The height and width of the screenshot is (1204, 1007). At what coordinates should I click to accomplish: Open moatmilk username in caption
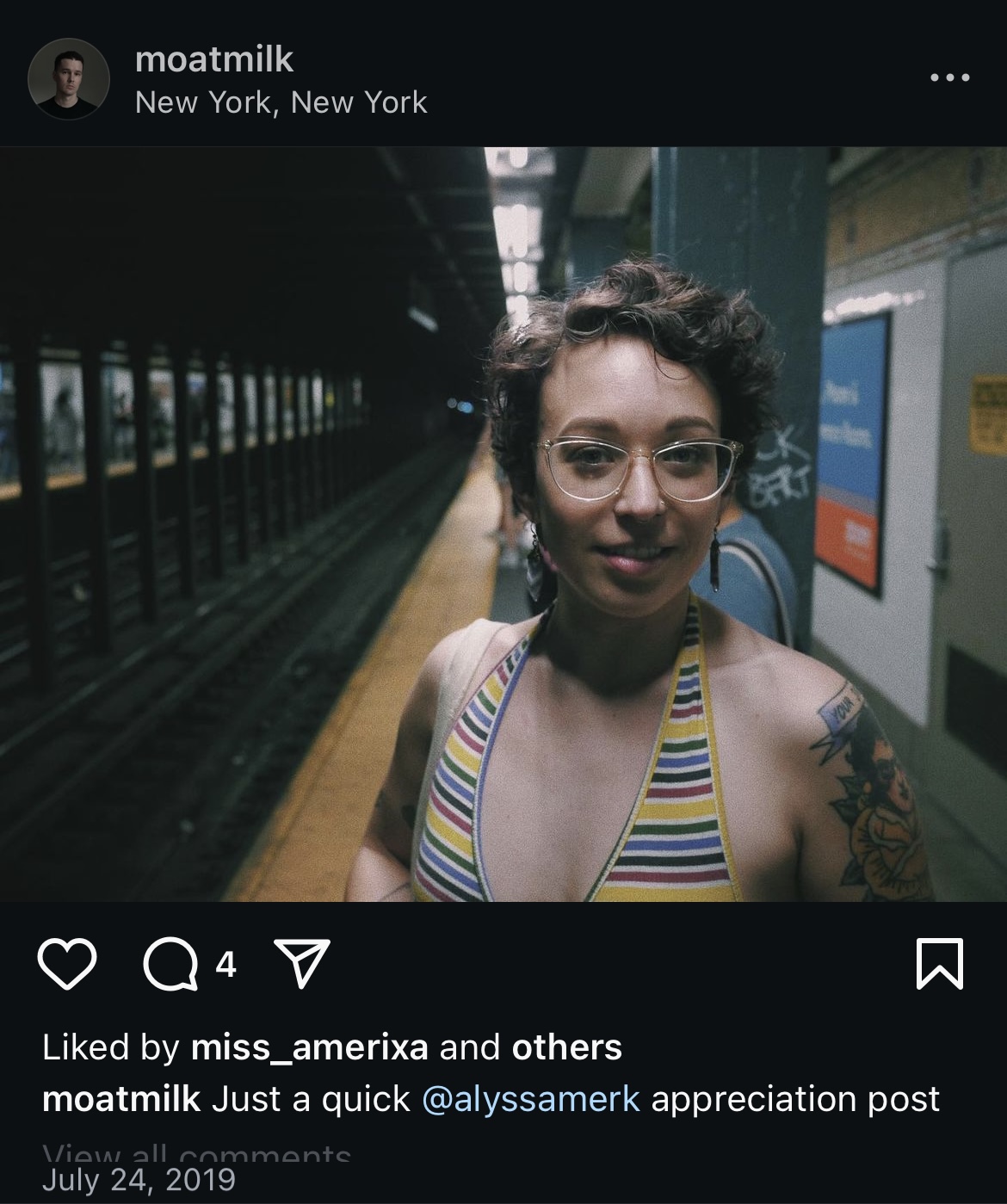pyautogui.click(x=121, y=1099)
